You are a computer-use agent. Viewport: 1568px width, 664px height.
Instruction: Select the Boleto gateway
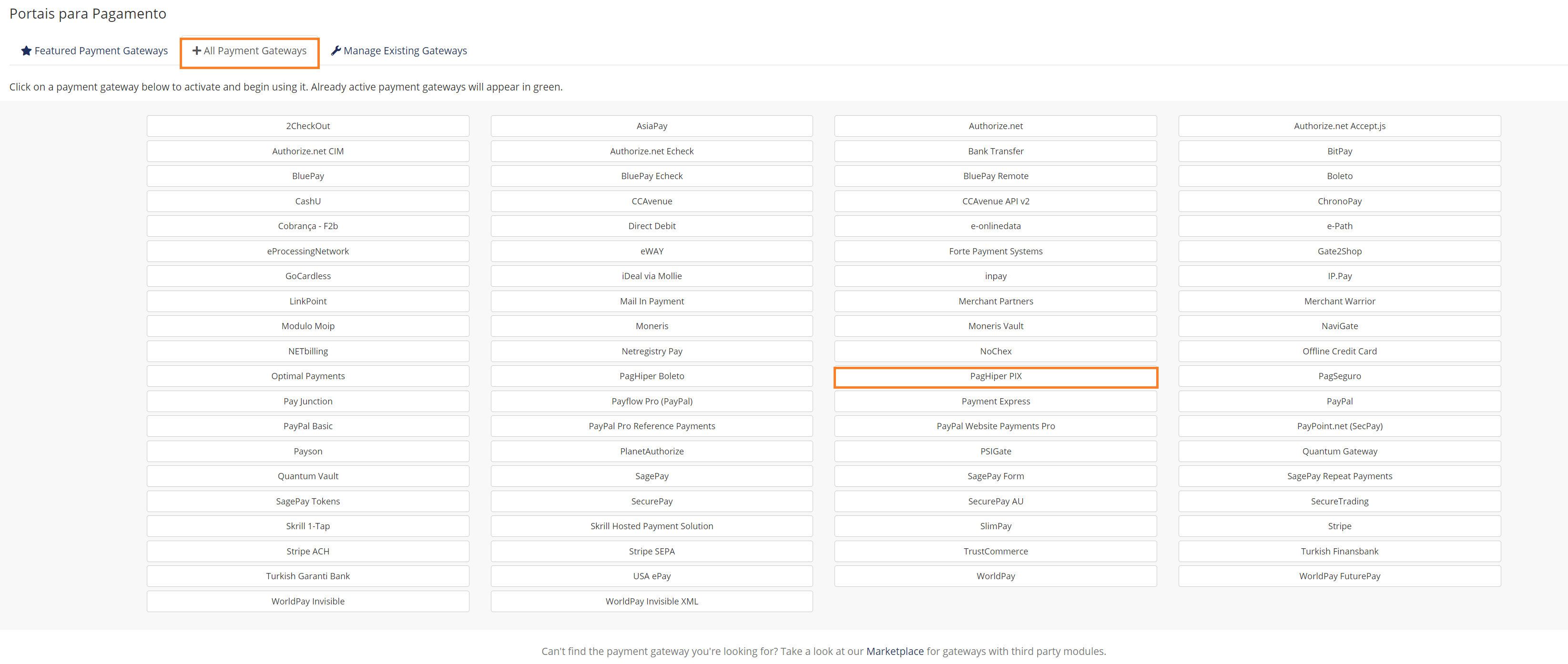pos(1340,176)
